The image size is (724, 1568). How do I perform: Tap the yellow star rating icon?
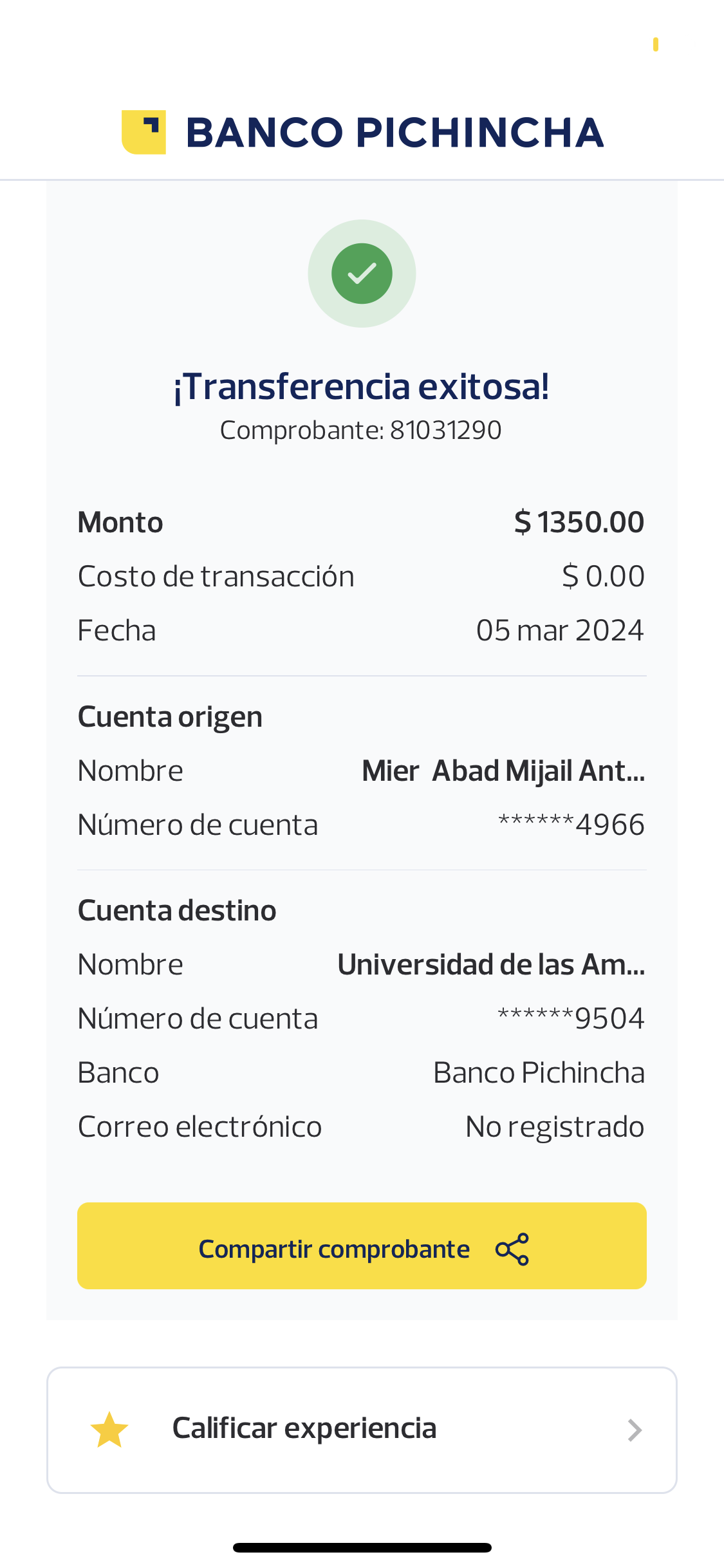(109, 1430)
